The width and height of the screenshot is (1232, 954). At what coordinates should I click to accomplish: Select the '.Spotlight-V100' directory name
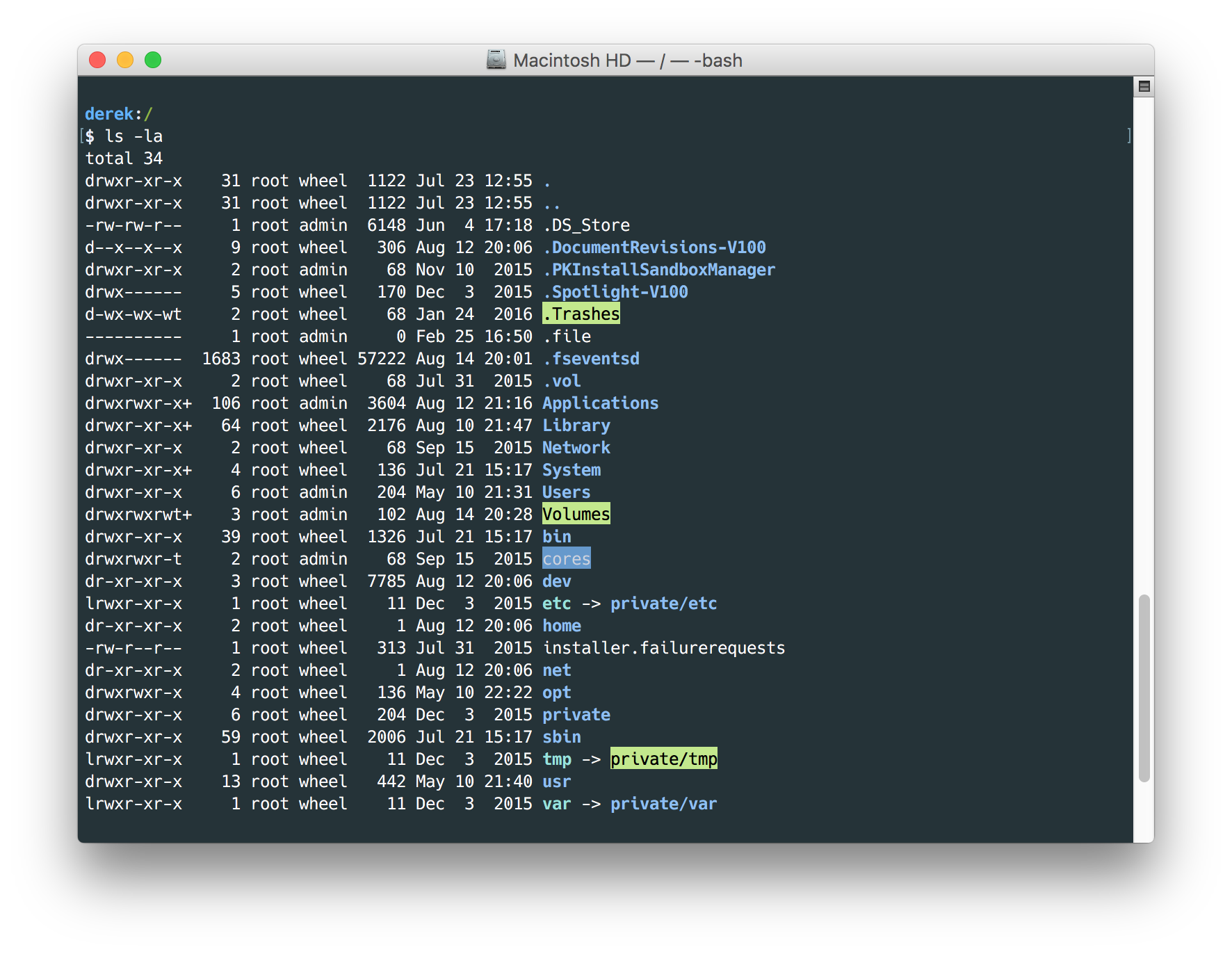pos(615,292)
